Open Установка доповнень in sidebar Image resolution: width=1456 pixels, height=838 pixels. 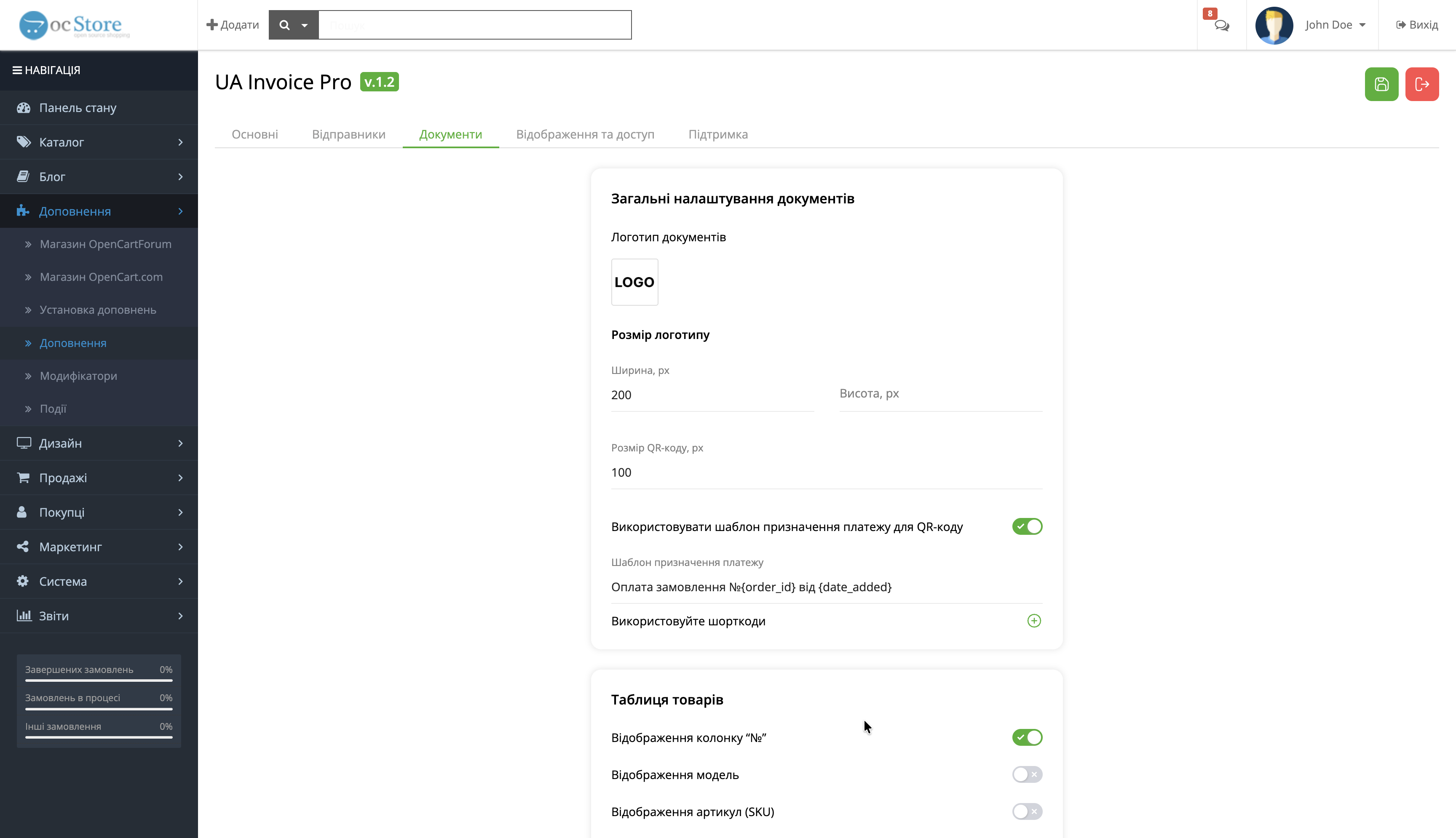pyautogui.click(x=97, y=310)
